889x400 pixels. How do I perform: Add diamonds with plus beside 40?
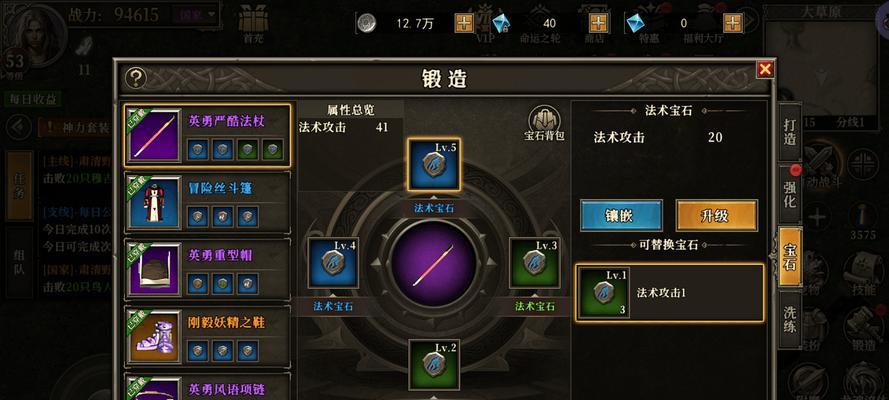(x=598, y=23)
